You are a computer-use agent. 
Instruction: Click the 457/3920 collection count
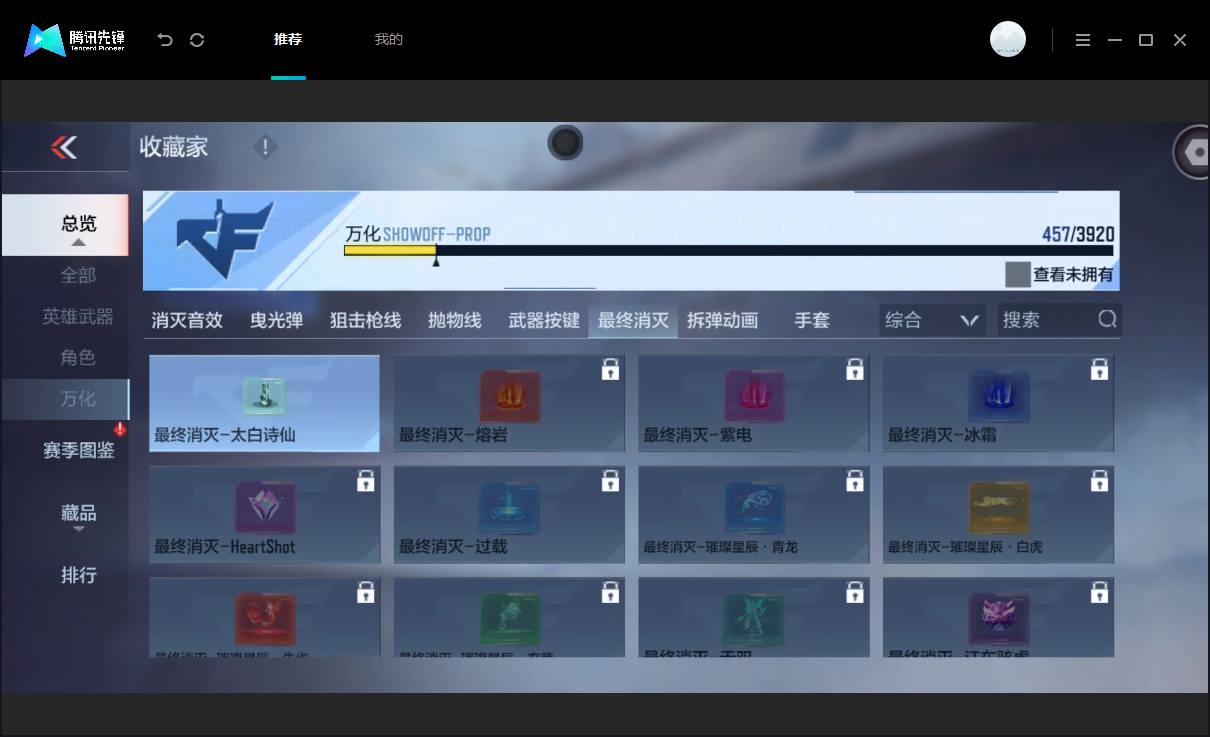click(1078, 234)
